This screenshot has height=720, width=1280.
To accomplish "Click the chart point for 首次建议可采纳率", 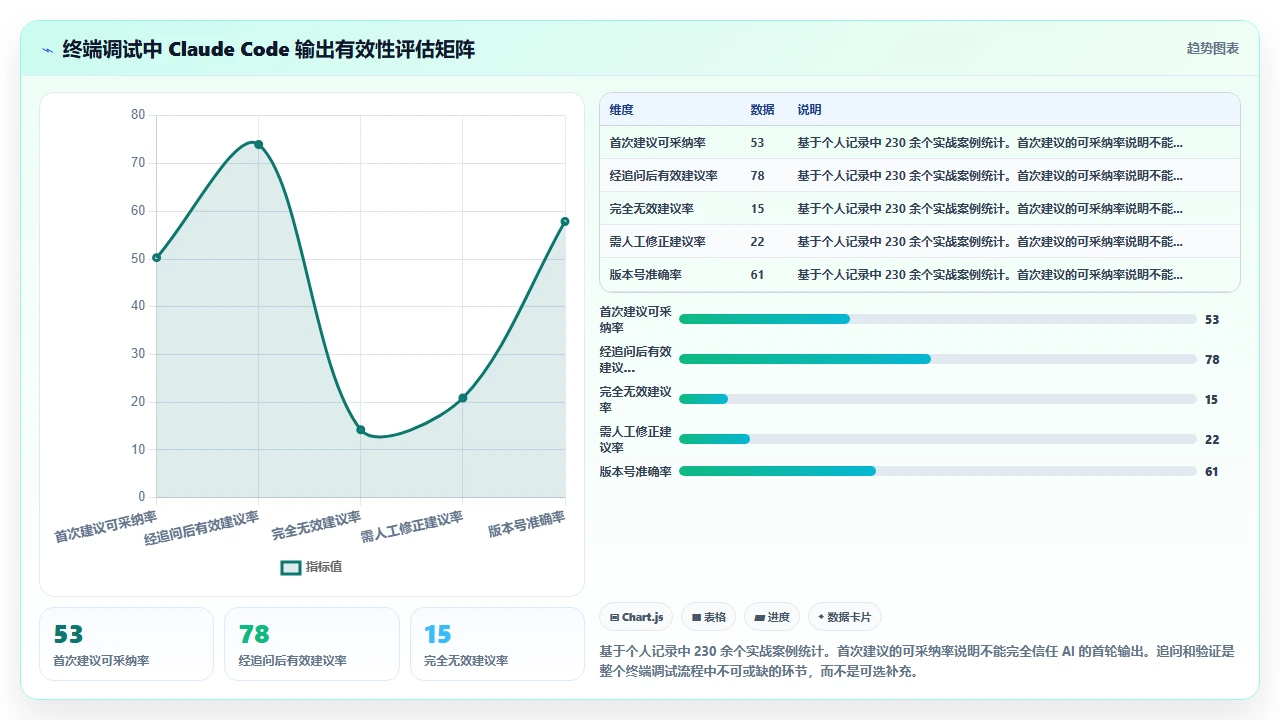I will [157, 258].
